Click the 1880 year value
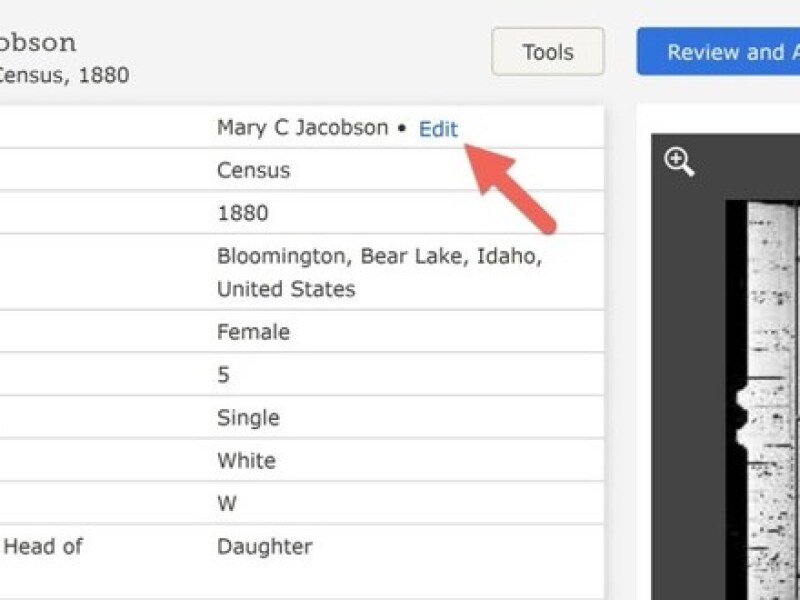This screenshot has width=800, height=600. click(x=242, y=213)
